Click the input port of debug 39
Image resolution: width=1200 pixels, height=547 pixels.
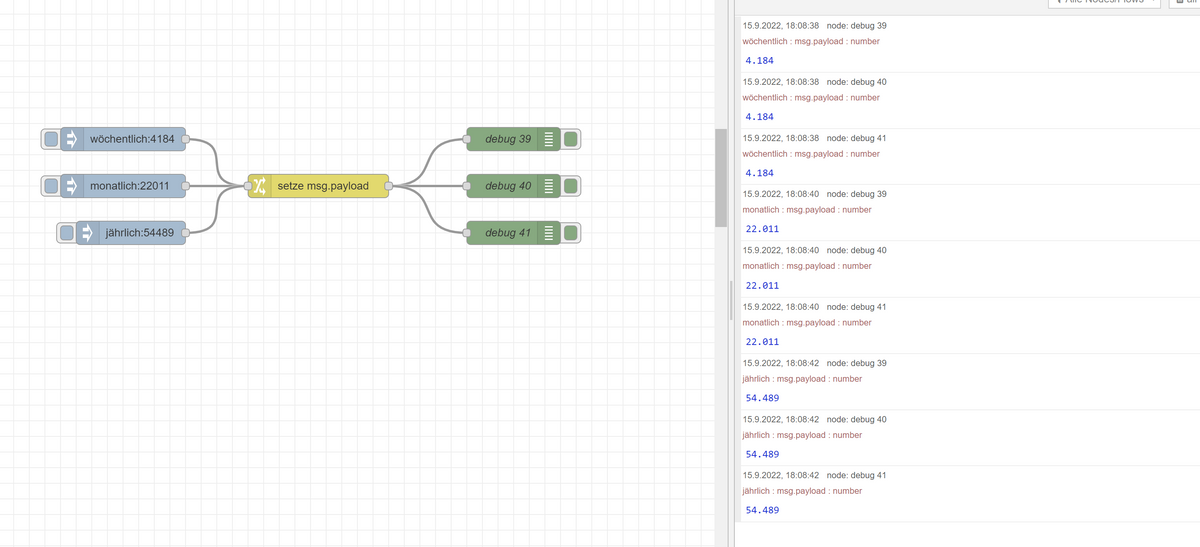point(467,139)
